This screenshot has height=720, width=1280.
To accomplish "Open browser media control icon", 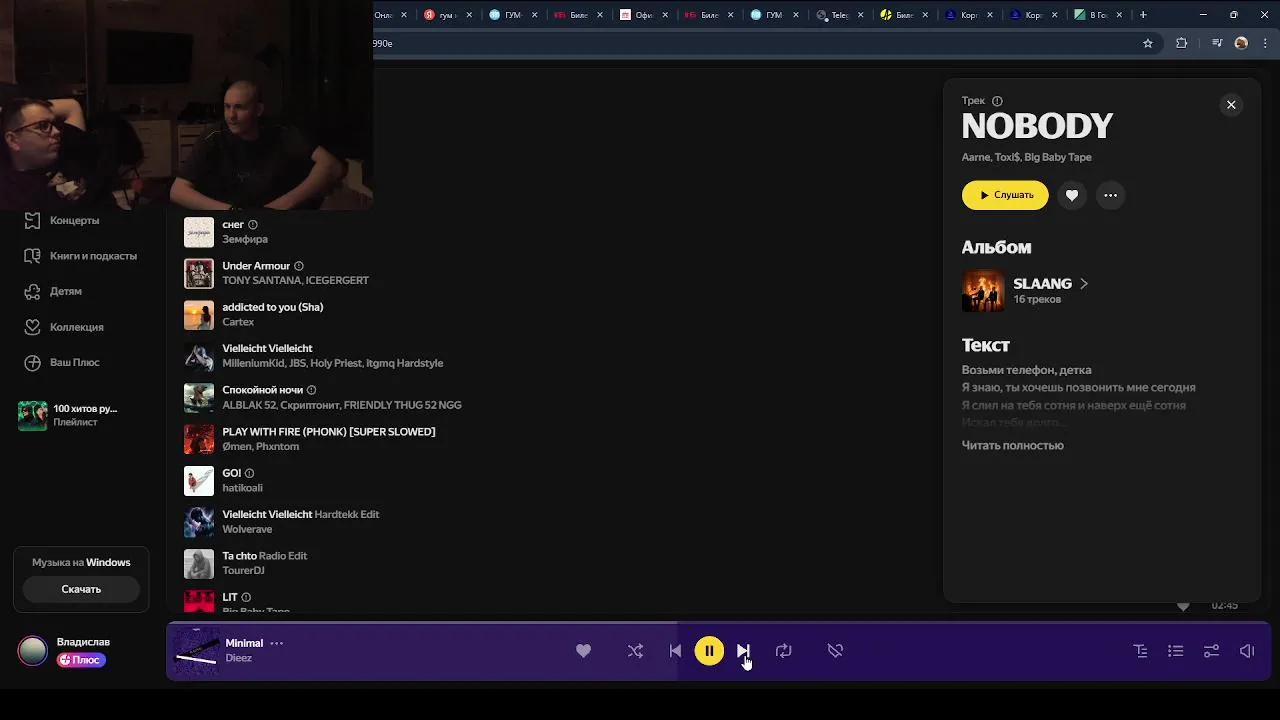I will pos(1217,43).
